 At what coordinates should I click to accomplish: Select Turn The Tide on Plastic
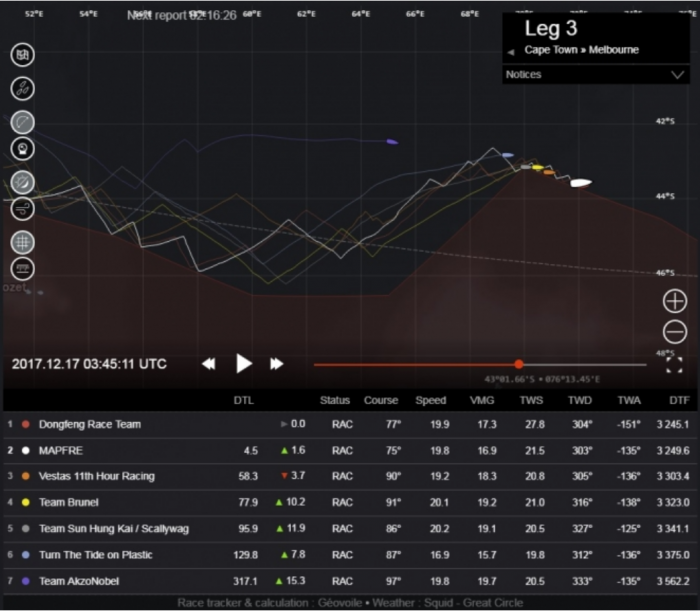point(96,555)
